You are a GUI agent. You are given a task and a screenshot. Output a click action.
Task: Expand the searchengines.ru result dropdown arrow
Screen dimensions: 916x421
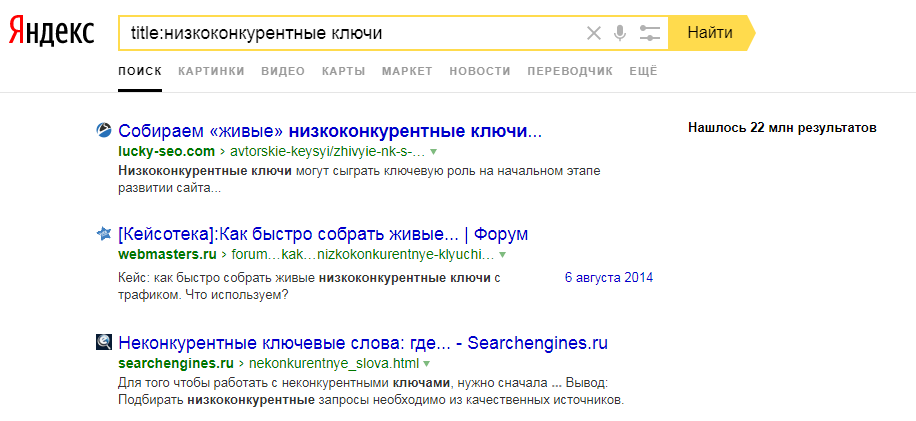426,363
